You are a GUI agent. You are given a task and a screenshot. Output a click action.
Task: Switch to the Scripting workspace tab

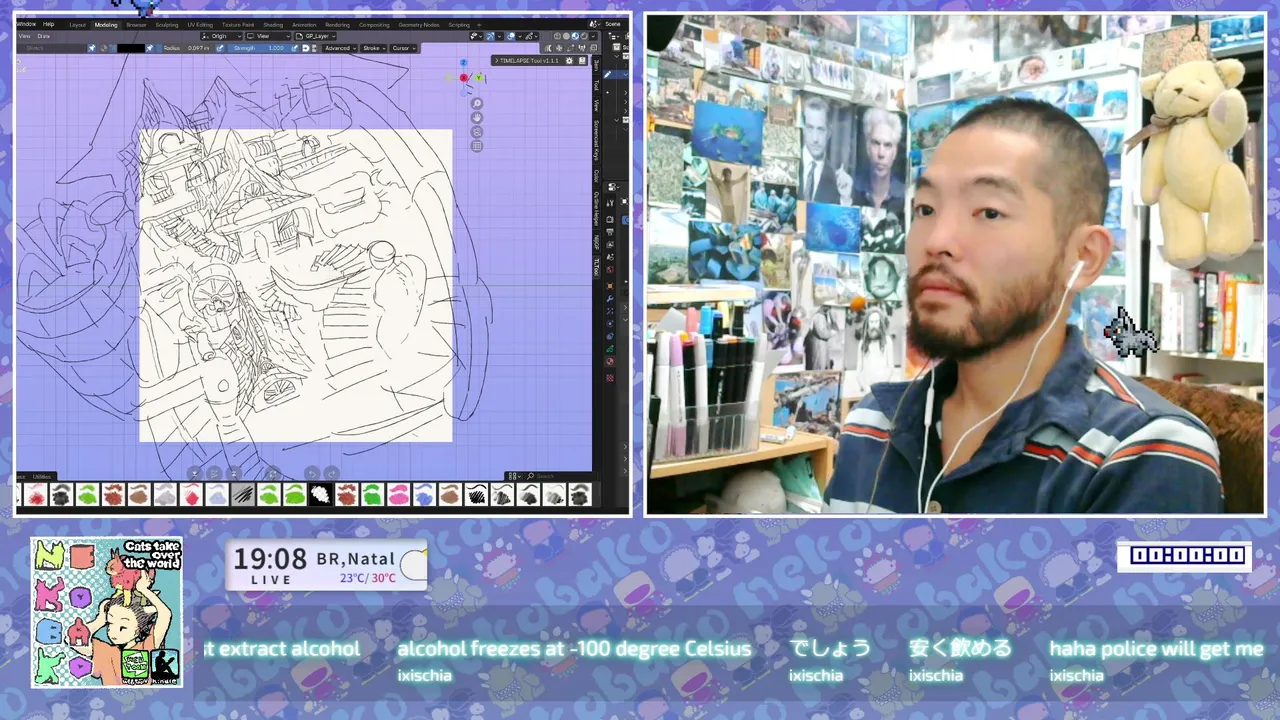(459, 25)
